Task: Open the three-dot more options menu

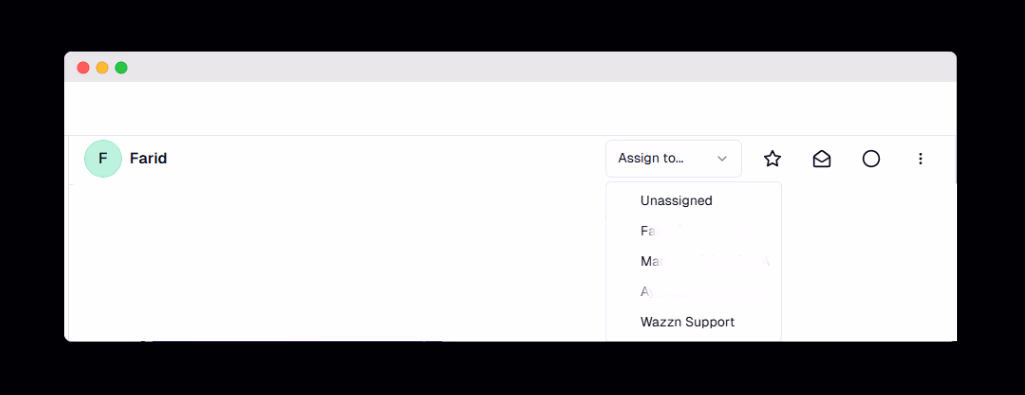Action: tap(920, 158)
